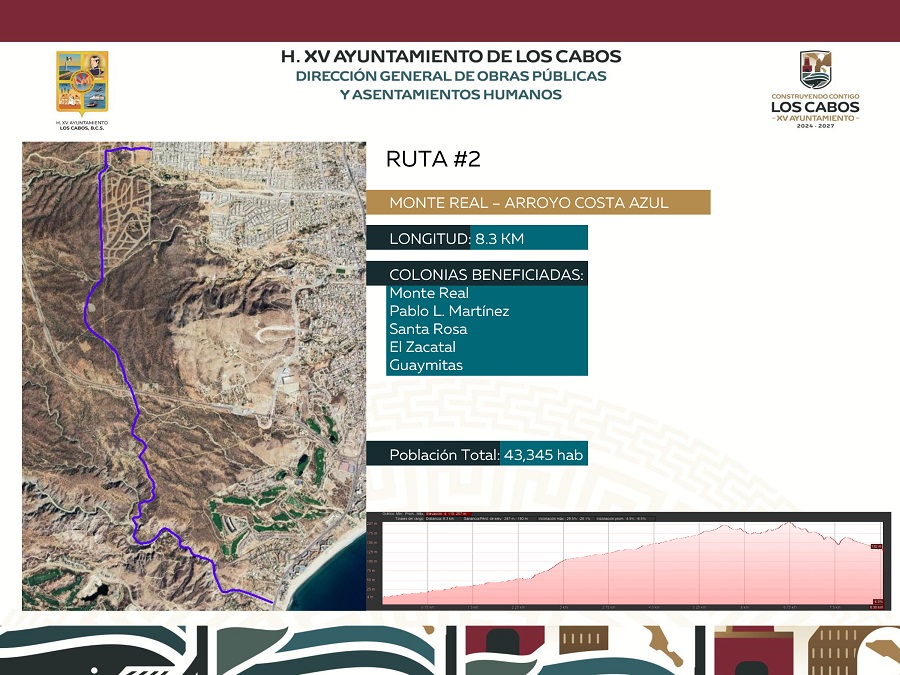Select 'Santa Rosa' in the colonias list

(428, 329)
